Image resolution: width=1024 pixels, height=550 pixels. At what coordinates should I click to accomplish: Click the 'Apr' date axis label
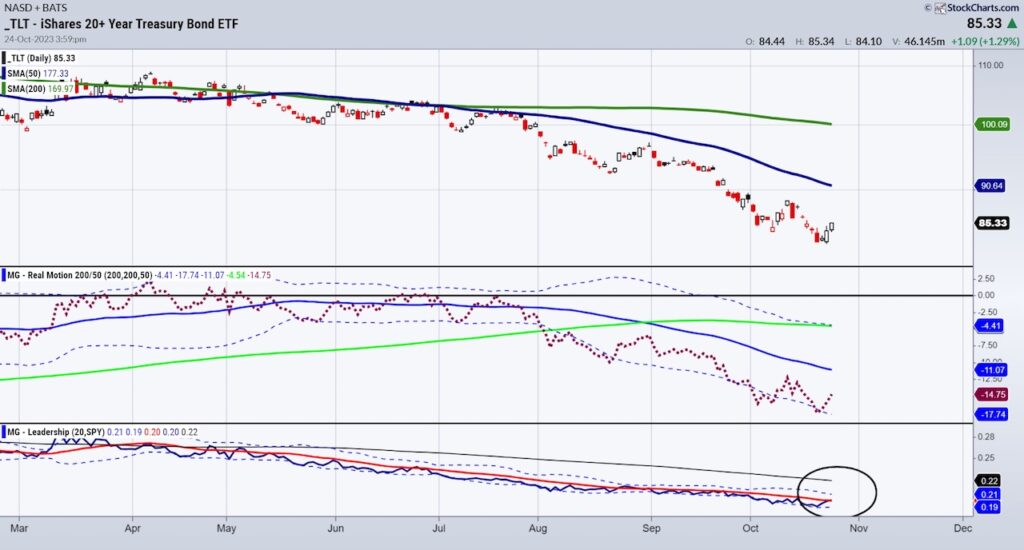(x=133, y=528)
